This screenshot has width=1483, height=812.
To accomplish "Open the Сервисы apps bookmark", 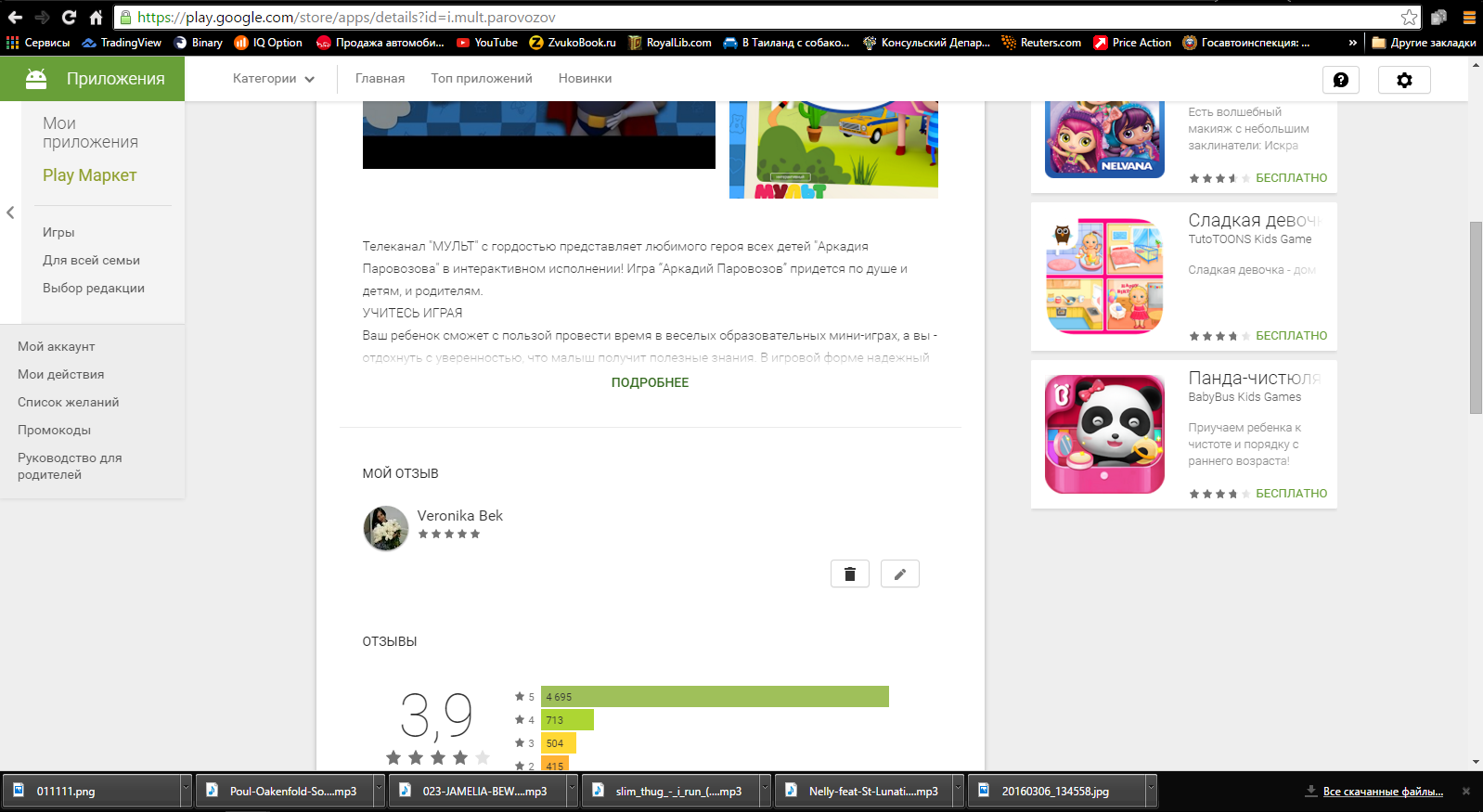I will point(38,43).
